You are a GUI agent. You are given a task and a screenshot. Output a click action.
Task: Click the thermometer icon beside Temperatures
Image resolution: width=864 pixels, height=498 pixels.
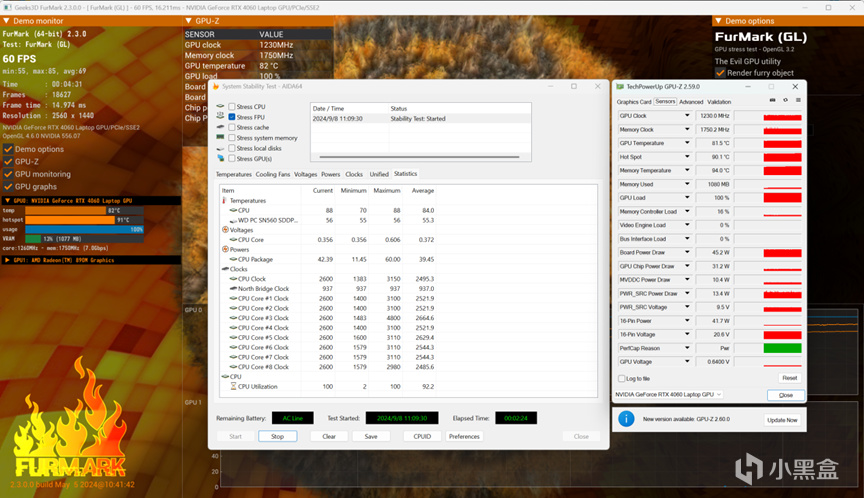(225, 201)
